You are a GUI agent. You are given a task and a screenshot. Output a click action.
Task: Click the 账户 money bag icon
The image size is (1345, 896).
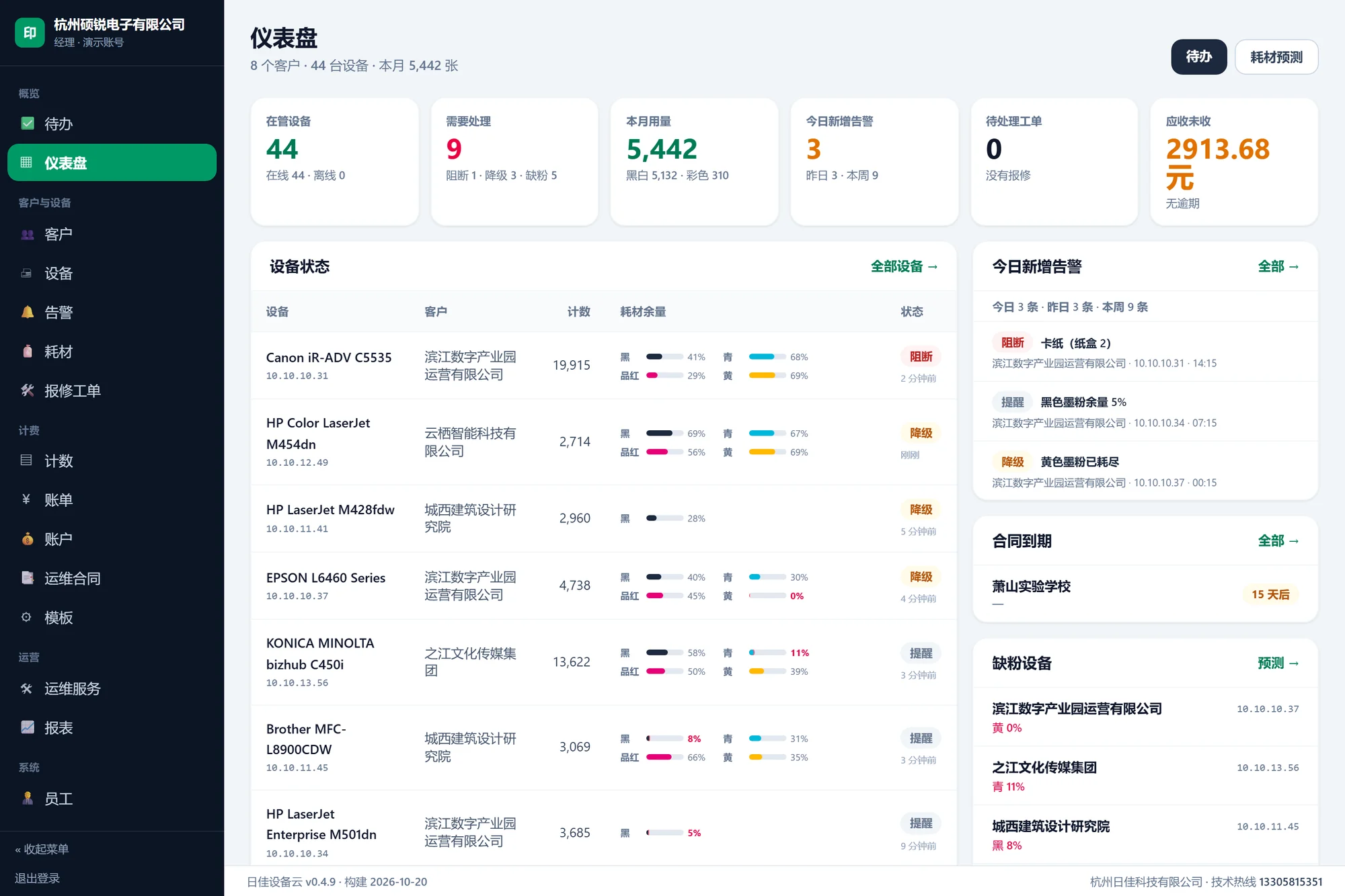(28, 539)
